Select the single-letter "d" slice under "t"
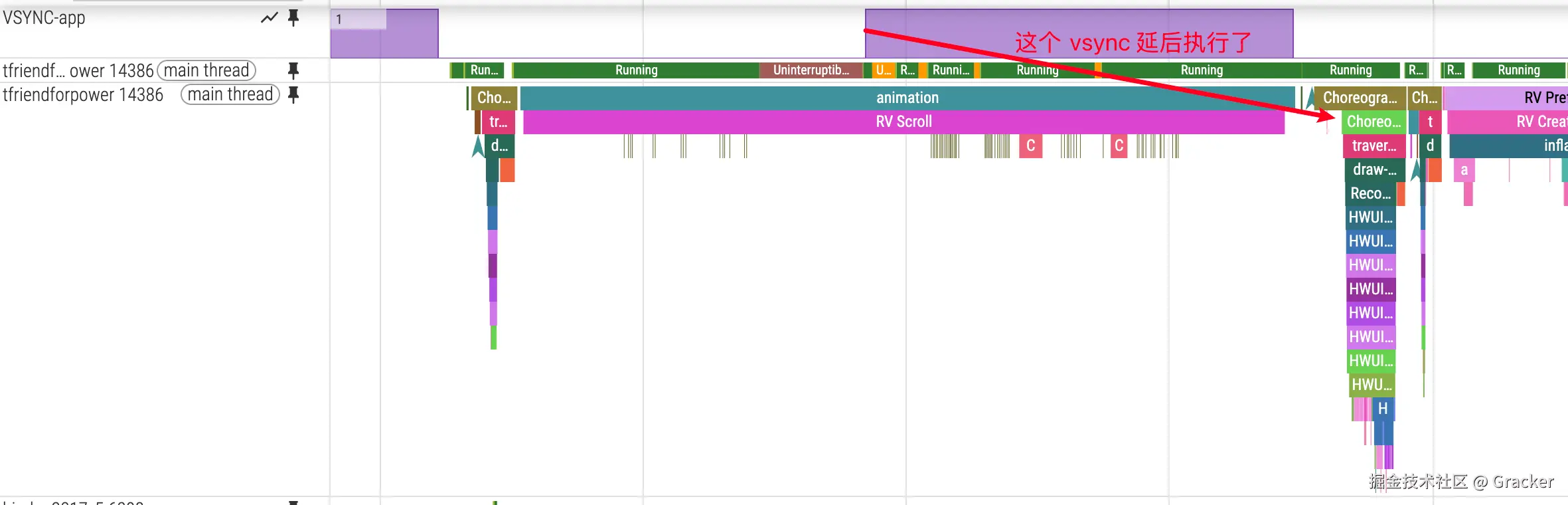The height and width of the screenshot is (505, 1568). tap(1430, 146)
